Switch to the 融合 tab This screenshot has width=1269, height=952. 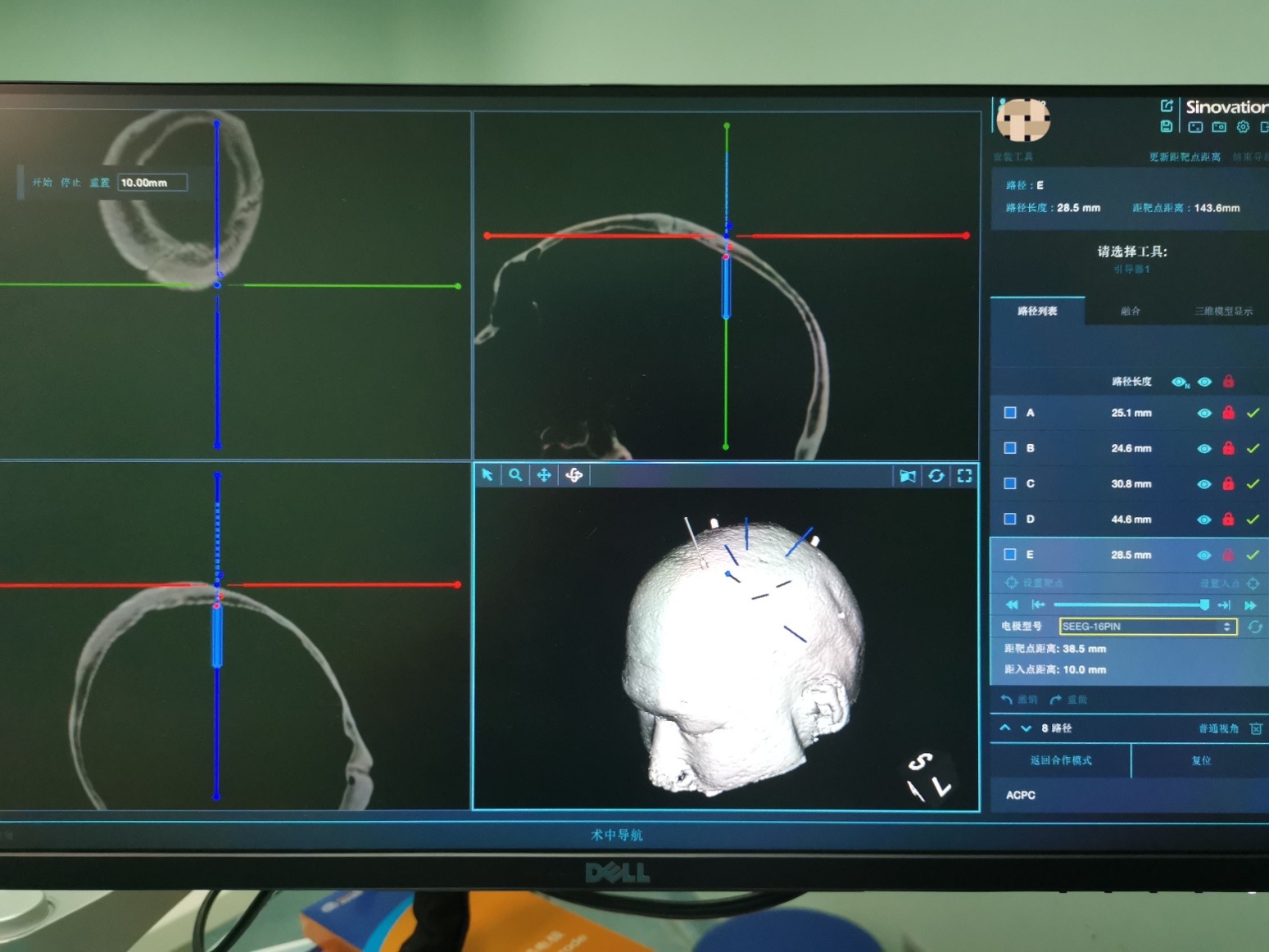click(x=1131, y=311)
